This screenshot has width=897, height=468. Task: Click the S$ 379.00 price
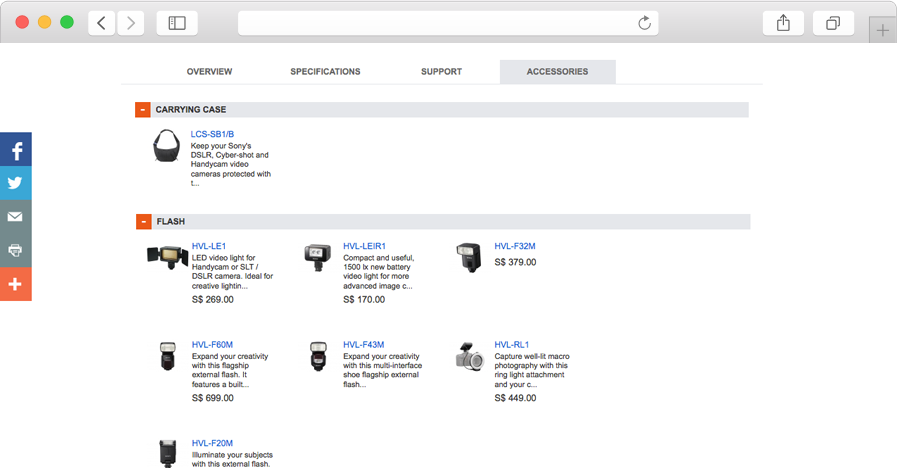[x=515, y=262]
